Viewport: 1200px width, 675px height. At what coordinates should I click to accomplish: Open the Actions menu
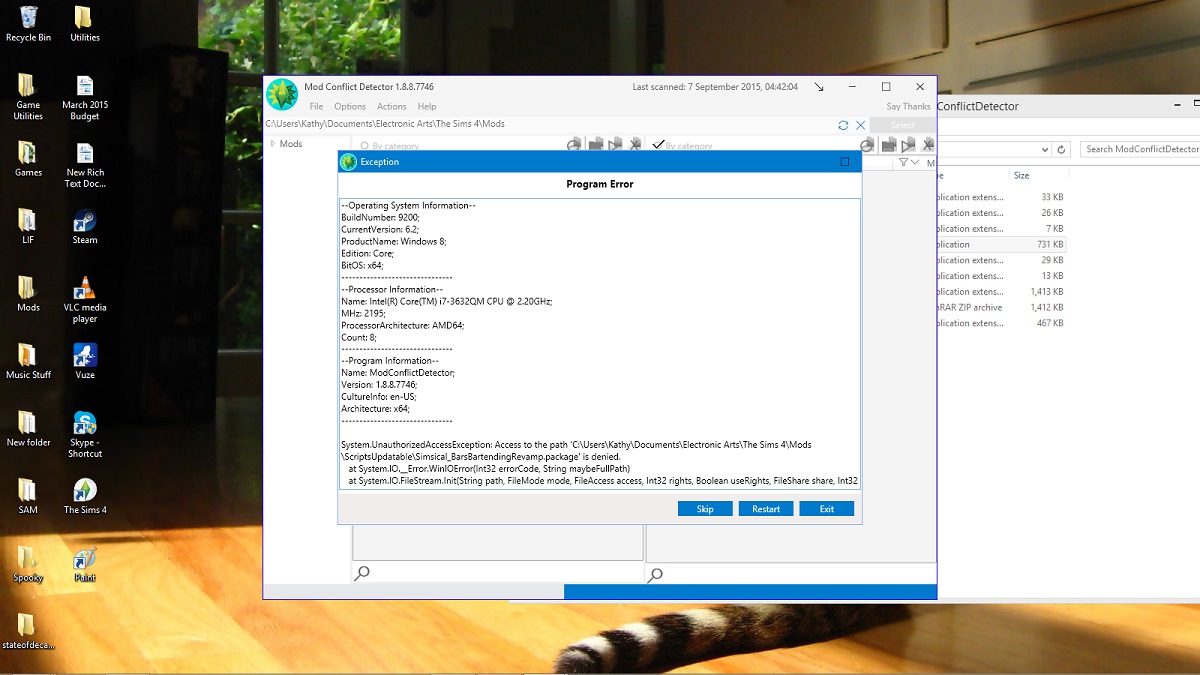coord(391,106)
